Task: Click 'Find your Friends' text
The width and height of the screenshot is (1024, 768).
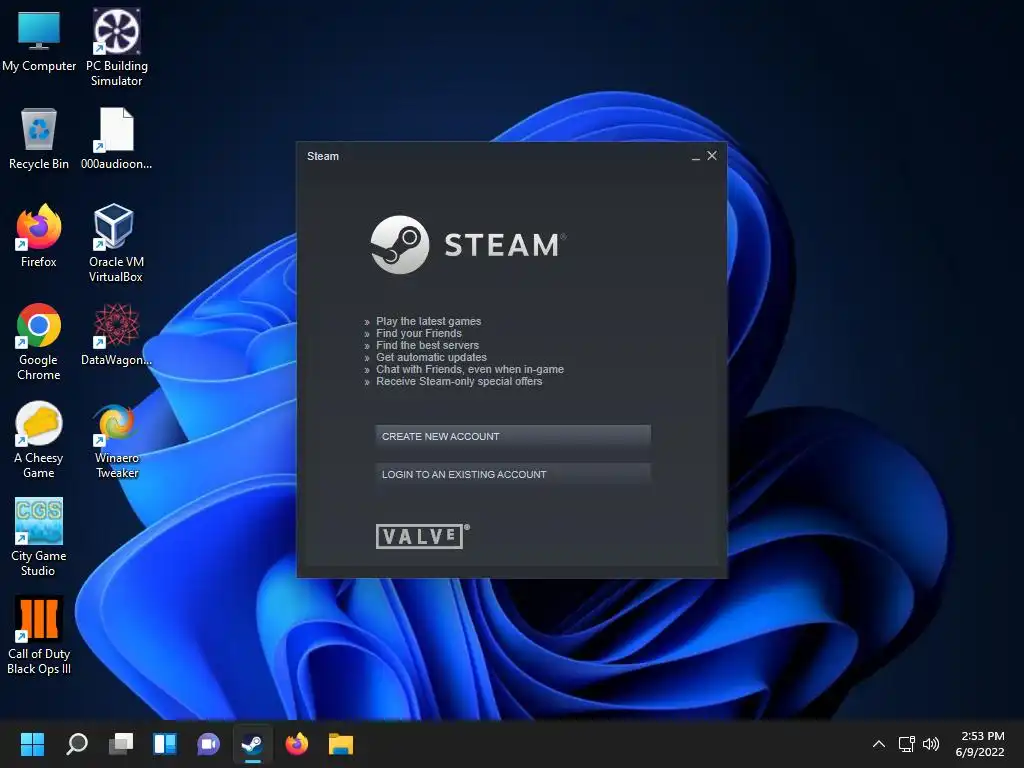Action: (x=419, y=333)
